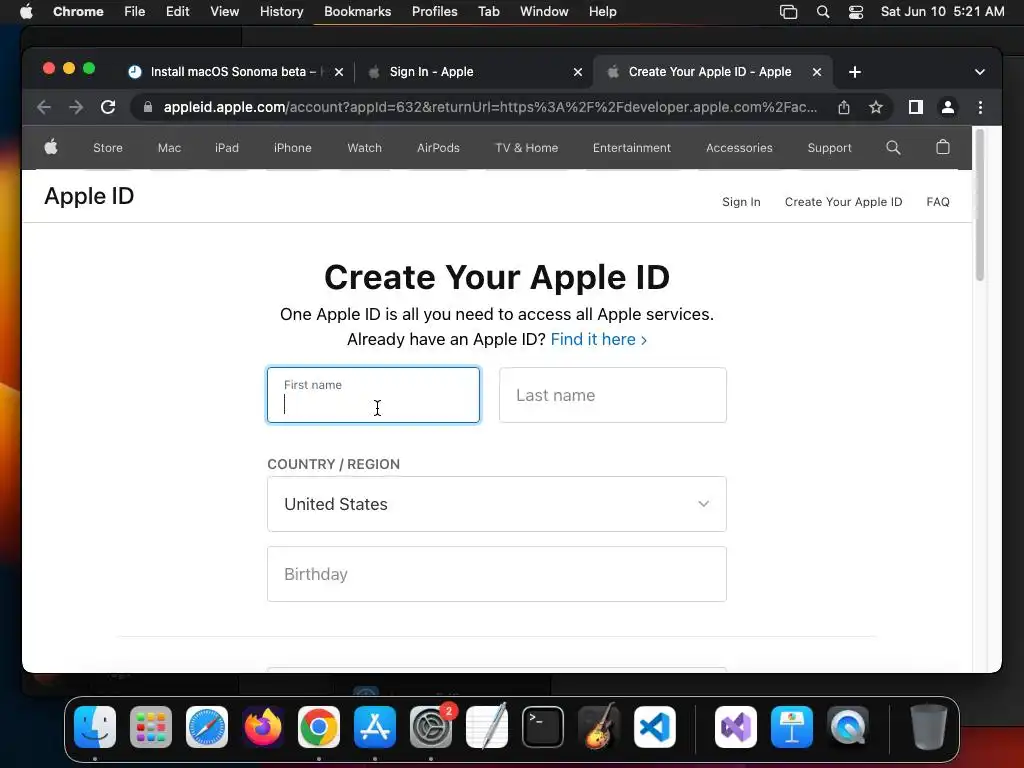Screen dimensions: 1024x768
Task: Open the View menu
Action: (224, 12)
